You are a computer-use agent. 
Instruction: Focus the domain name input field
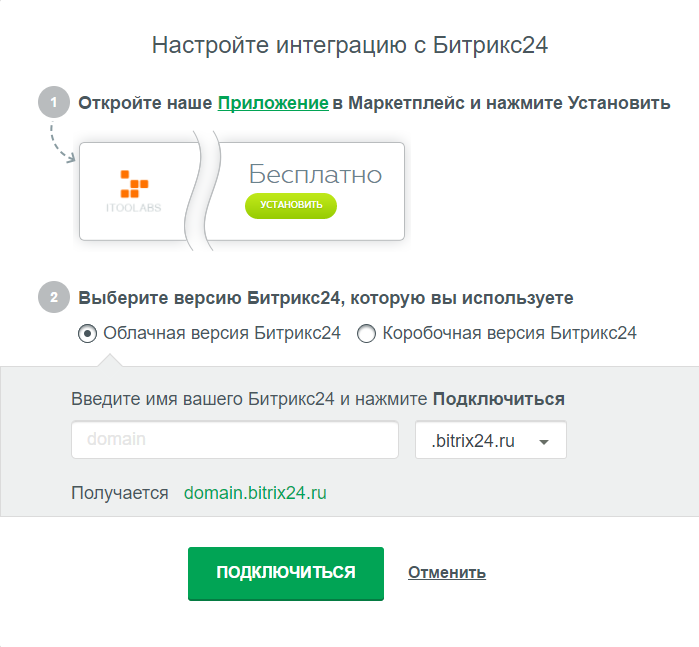235,440
